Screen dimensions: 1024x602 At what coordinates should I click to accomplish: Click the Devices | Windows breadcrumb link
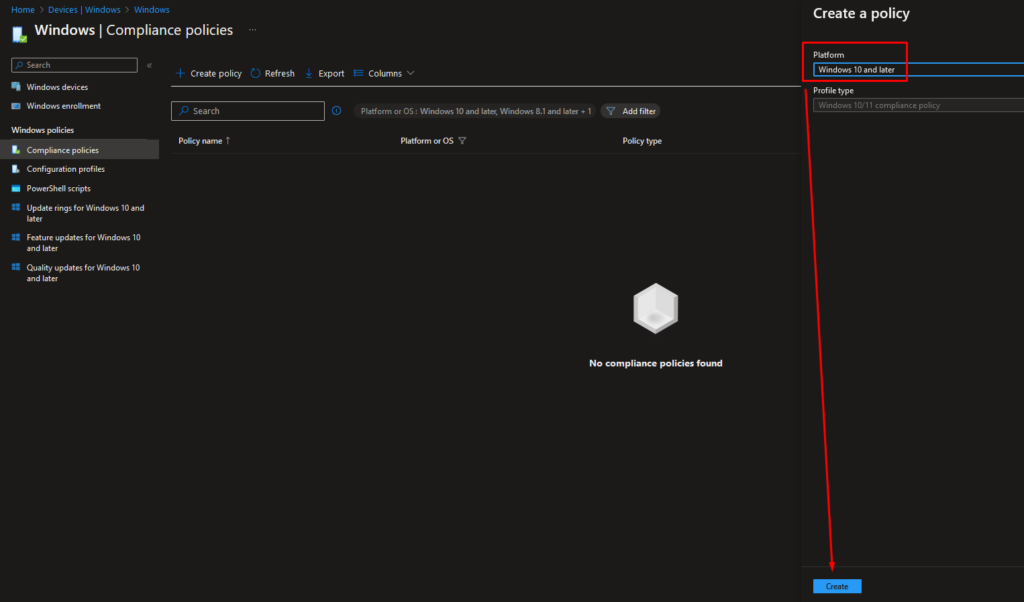pyautogui.click(x=84, y=10)
